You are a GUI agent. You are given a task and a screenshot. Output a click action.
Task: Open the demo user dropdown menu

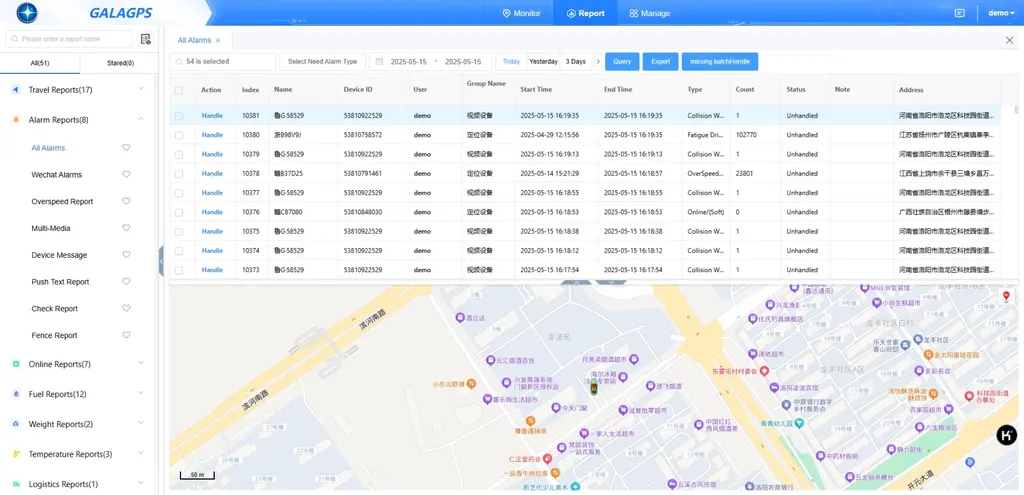click(1000, 13)
